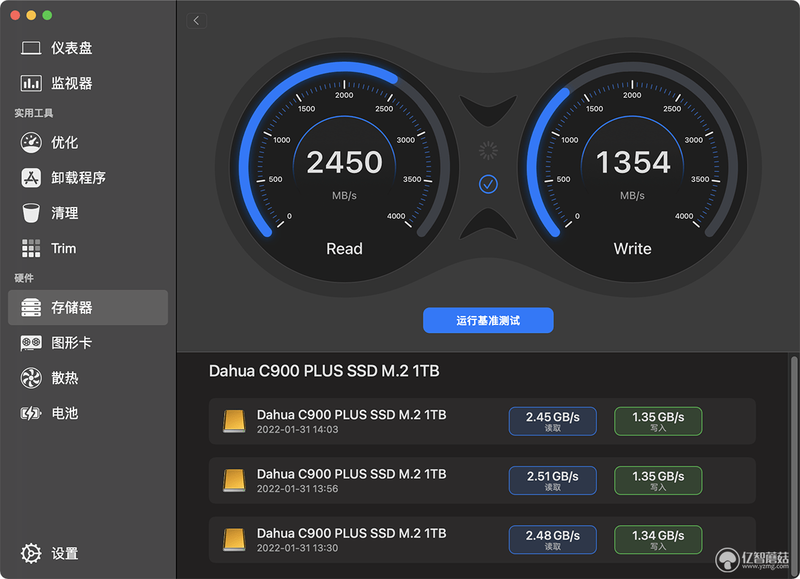Click drive icon of 13:30 benchmark result
The image size is (800, 579).
234,540
